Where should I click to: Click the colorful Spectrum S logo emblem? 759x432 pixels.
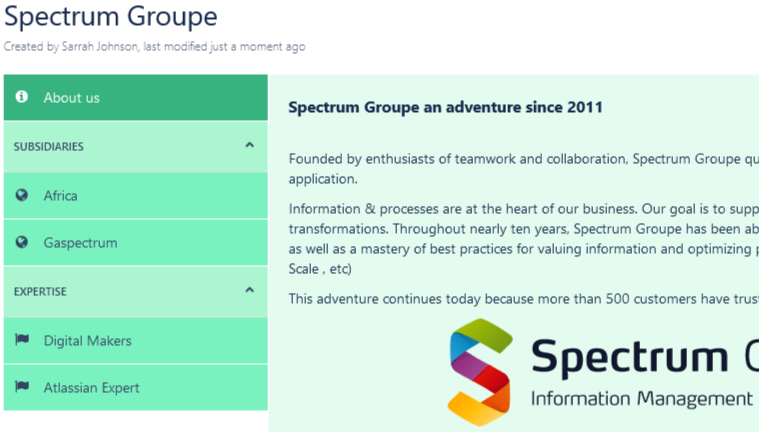click(480, 372)
